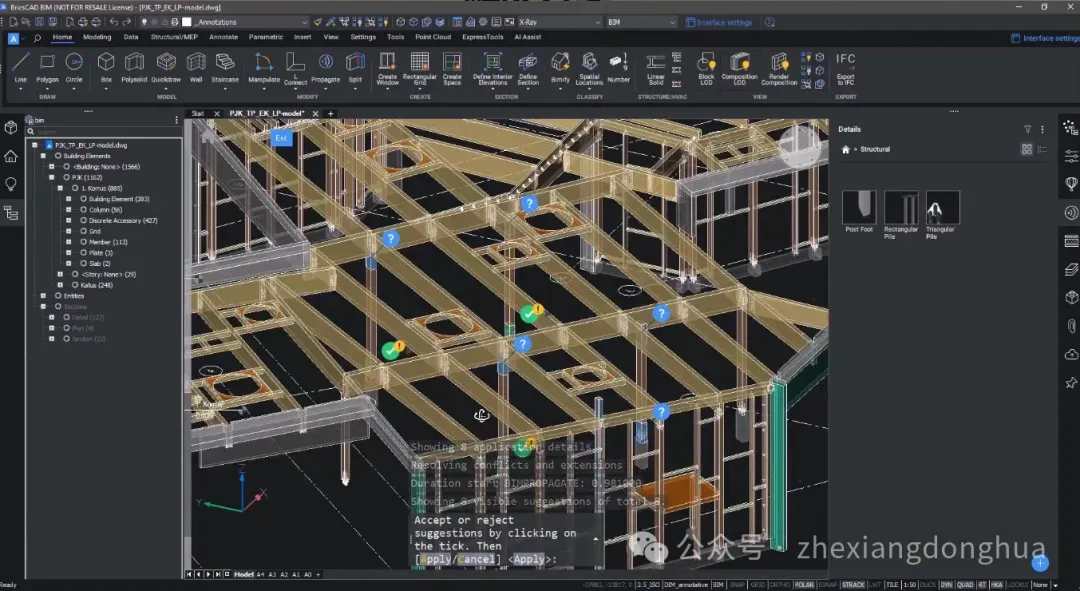The width and height of the screenshot is (1080, 591).
Task: Click the Composition LOD tool
Action: [739, 69]
